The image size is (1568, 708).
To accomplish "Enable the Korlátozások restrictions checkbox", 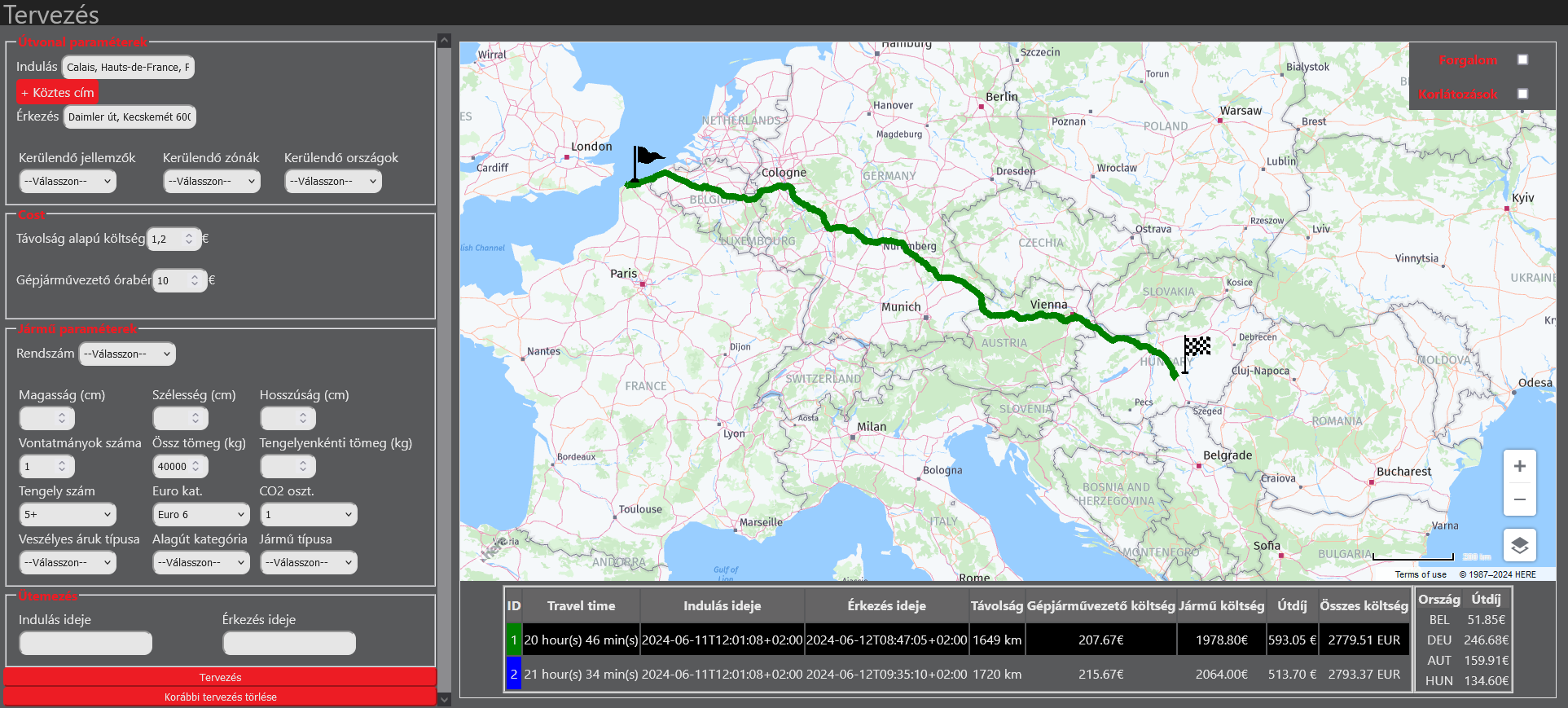I will 1522,94.
